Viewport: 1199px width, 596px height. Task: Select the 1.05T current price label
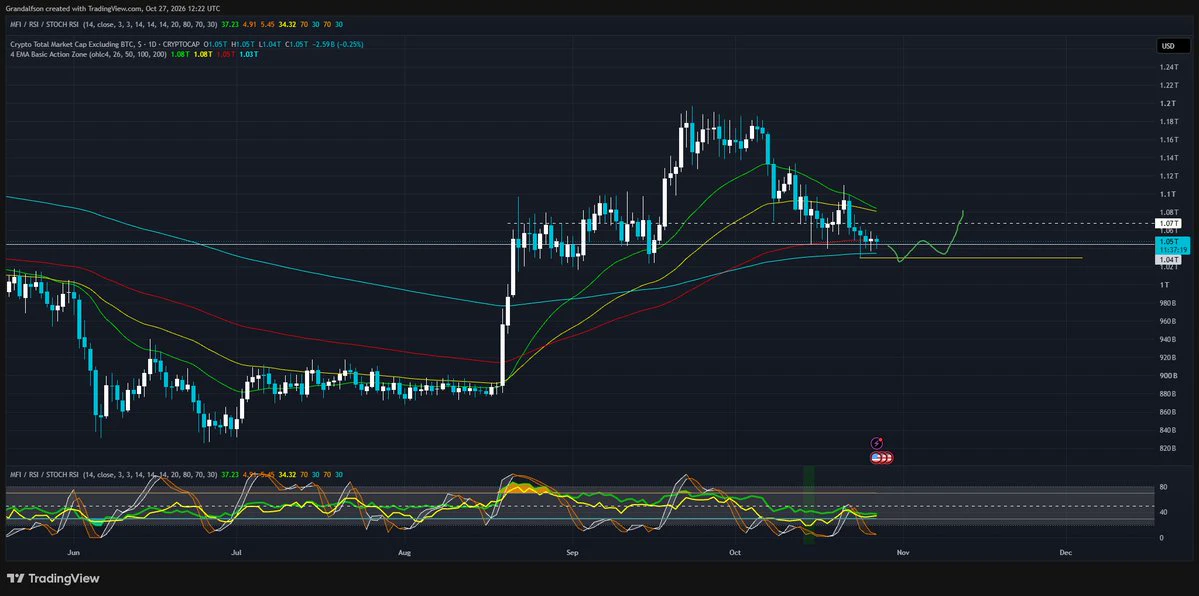pos(1168,241)
